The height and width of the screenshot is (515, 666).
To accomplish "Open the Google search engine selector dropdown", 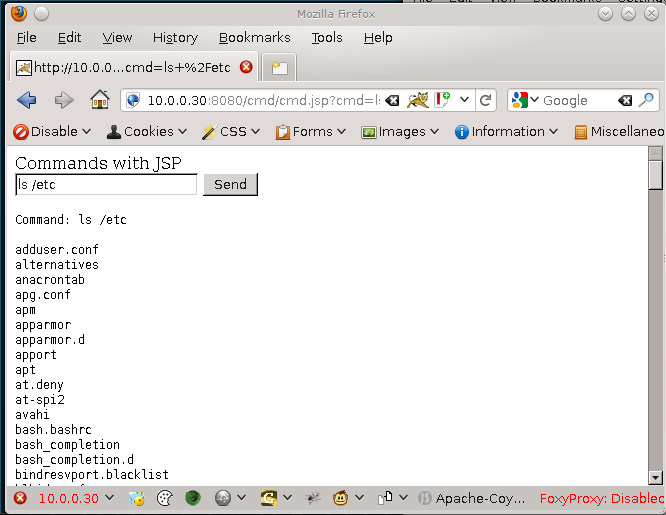I will coord(525,100).
